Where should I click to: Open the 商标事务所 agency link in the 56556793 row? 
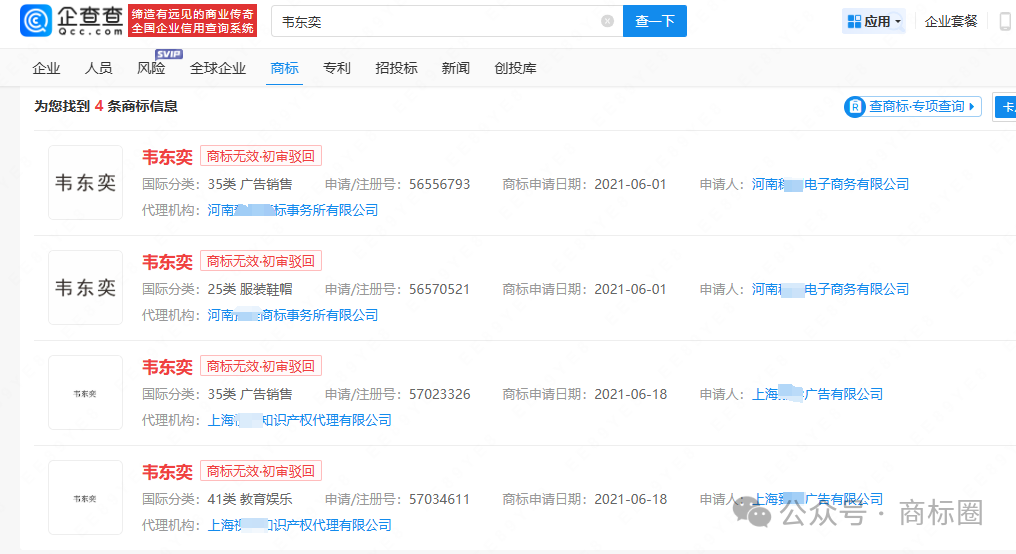[292, 210]
